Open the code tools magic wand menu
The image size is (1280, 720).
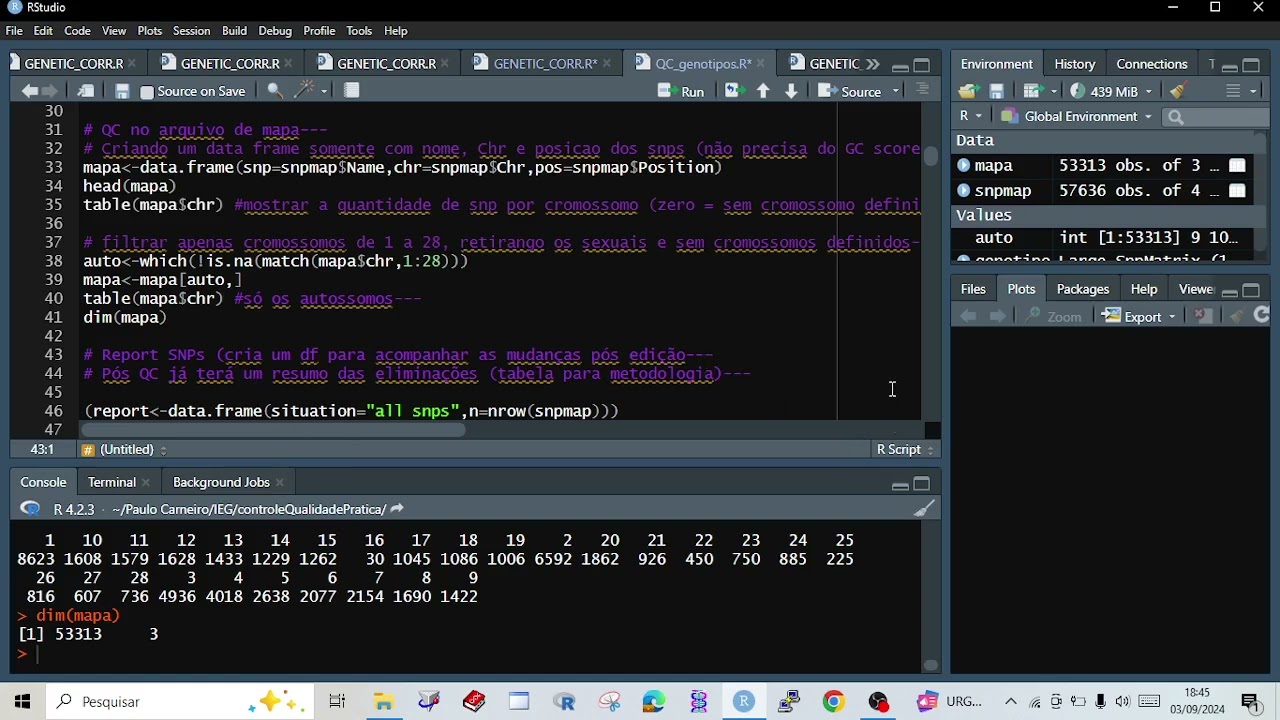coord(309,91)
